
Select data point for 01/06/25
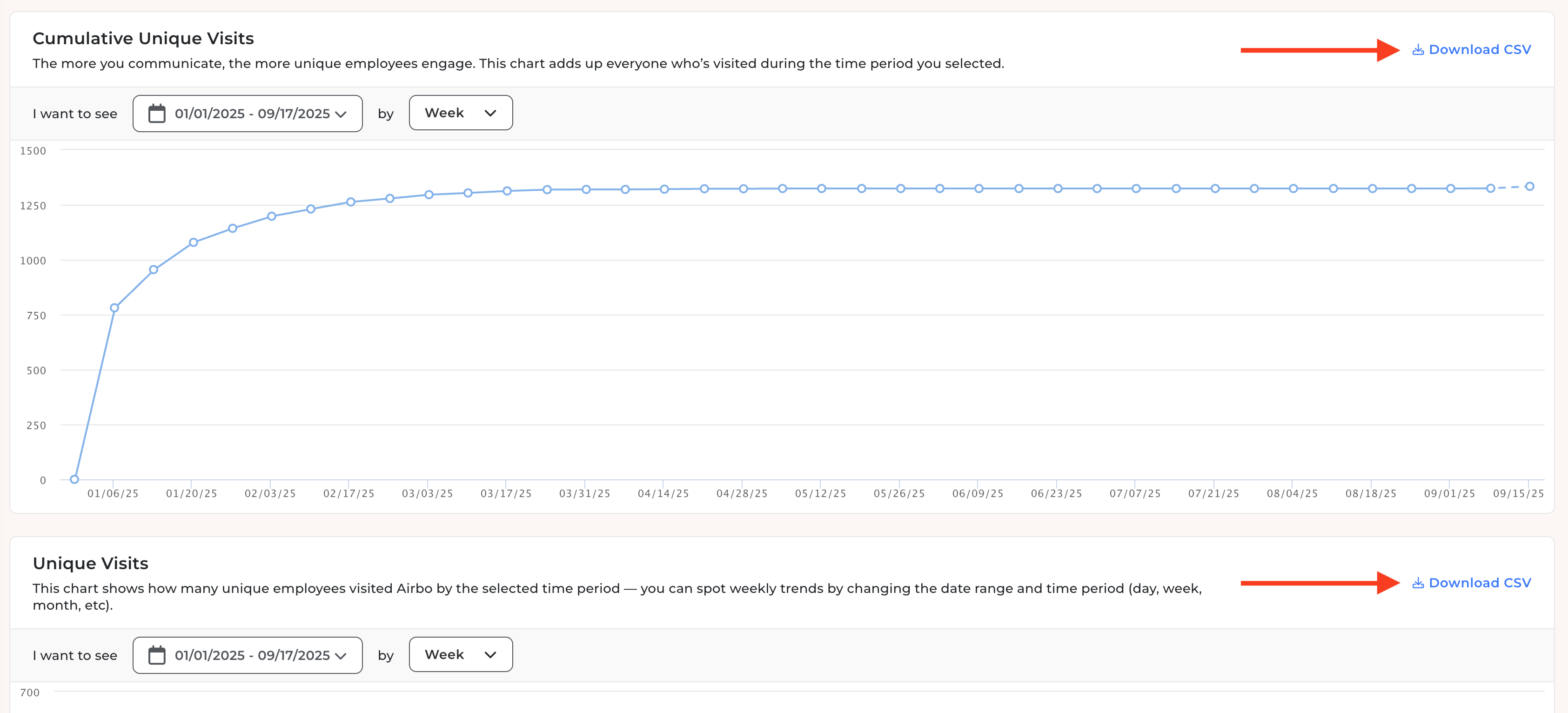coord(114,308)
